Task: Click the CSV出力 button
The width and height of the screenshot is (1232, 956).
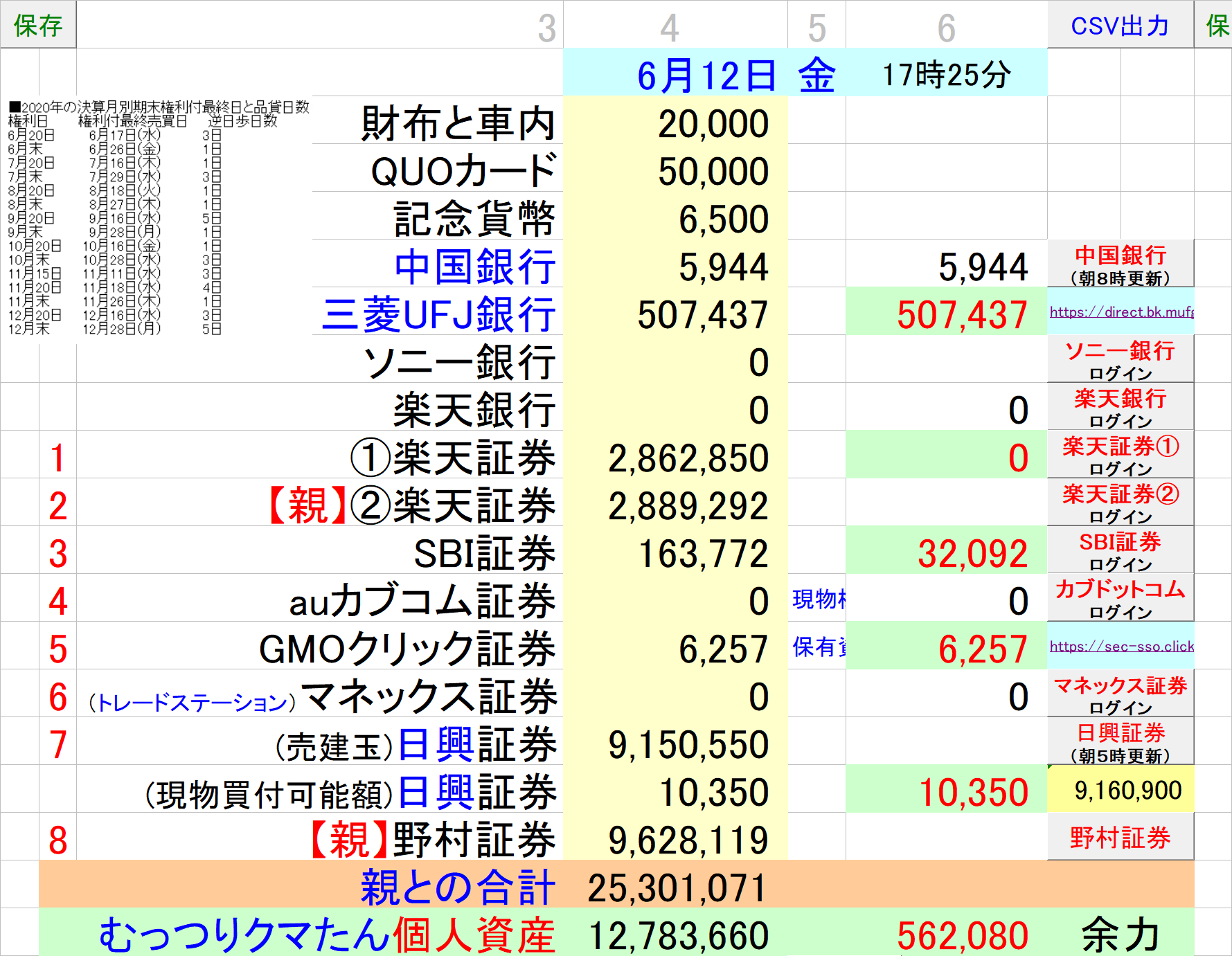Action: tap(1120, 25)
